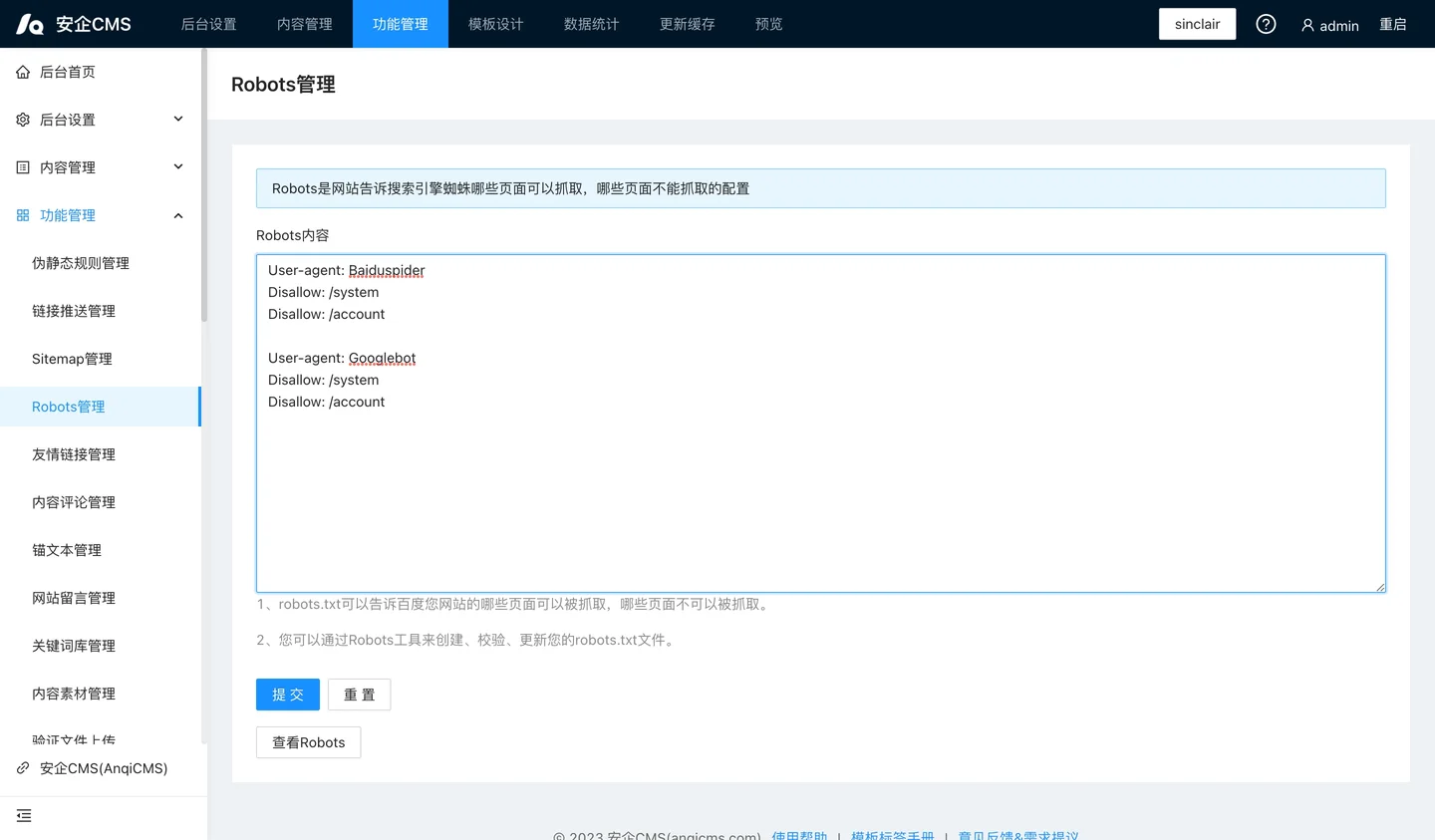Open 模板设计 in top navigation

tap(496, 24)
